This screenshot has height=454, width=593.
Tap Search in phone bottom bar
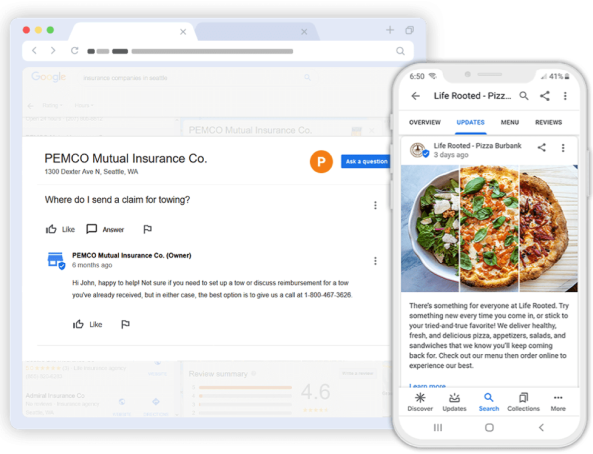click(489, 402)
